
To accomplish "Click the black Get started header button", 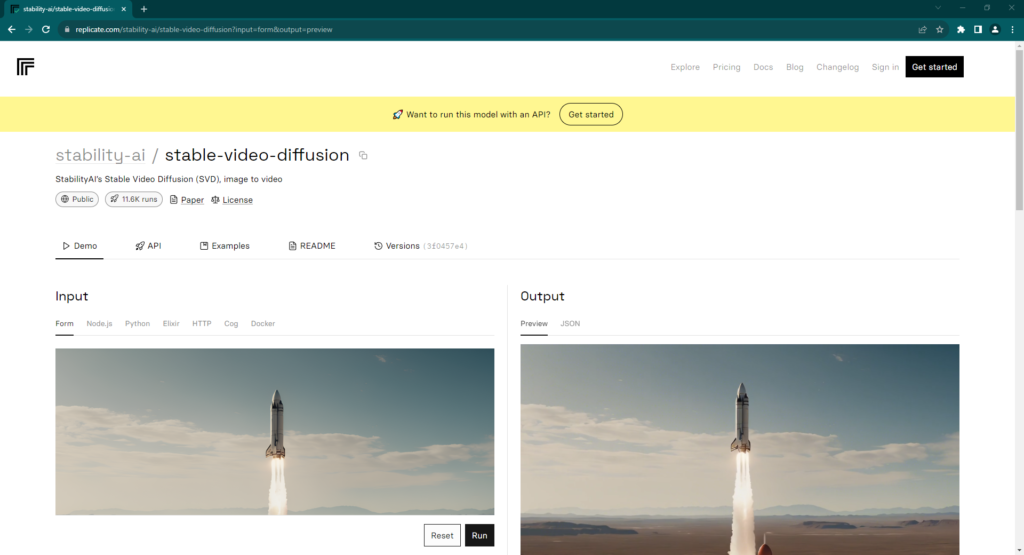I will [x=935, y=67].
